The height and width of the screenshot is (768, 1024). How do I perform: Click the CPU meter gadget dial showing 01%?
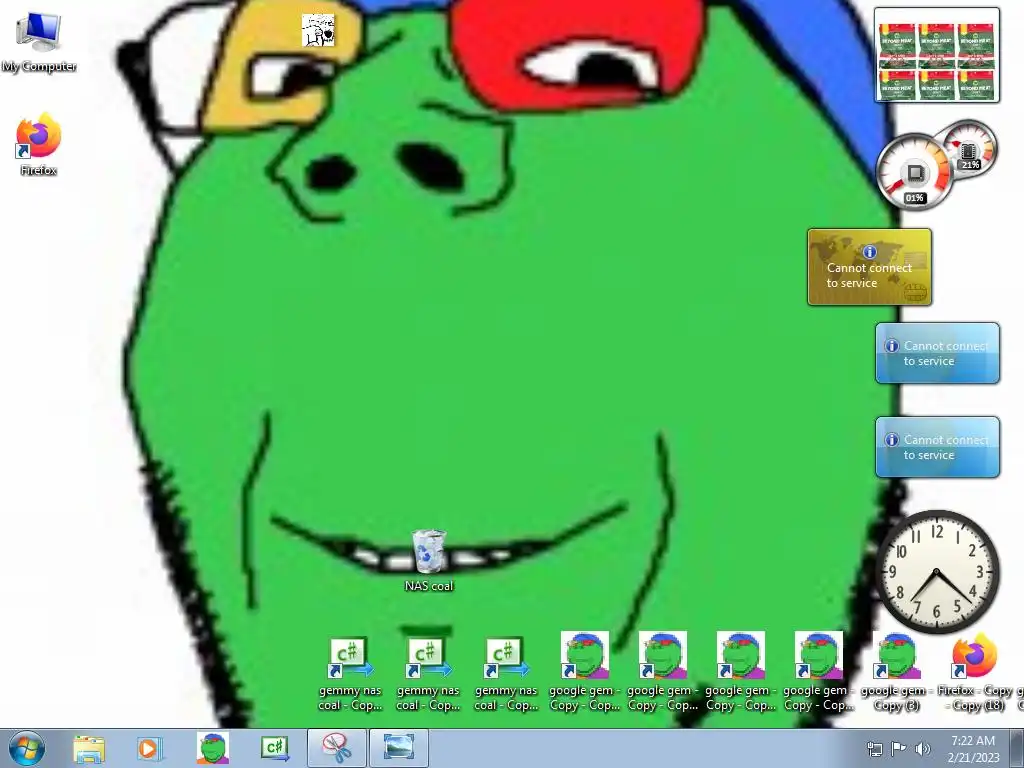point(914,172)
